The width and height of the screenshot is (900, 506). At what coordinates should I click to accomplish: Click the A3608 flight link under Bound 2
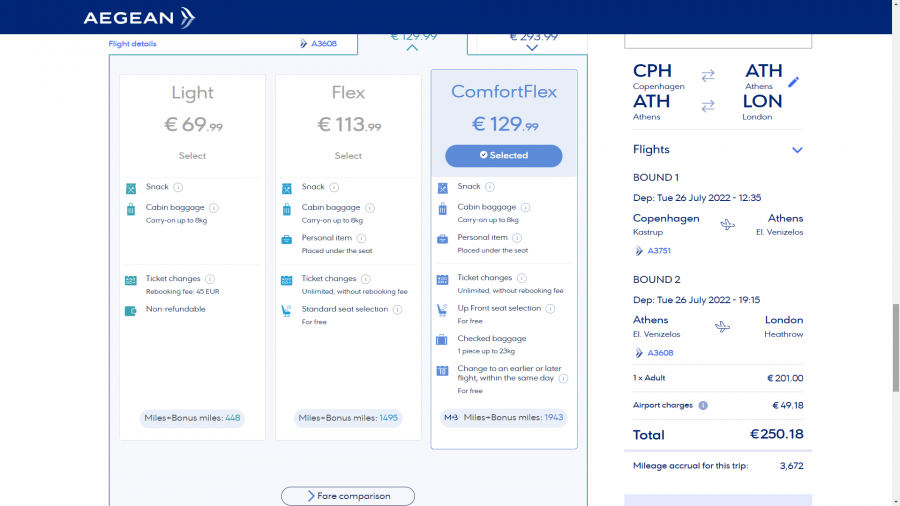tap(658, 353)
